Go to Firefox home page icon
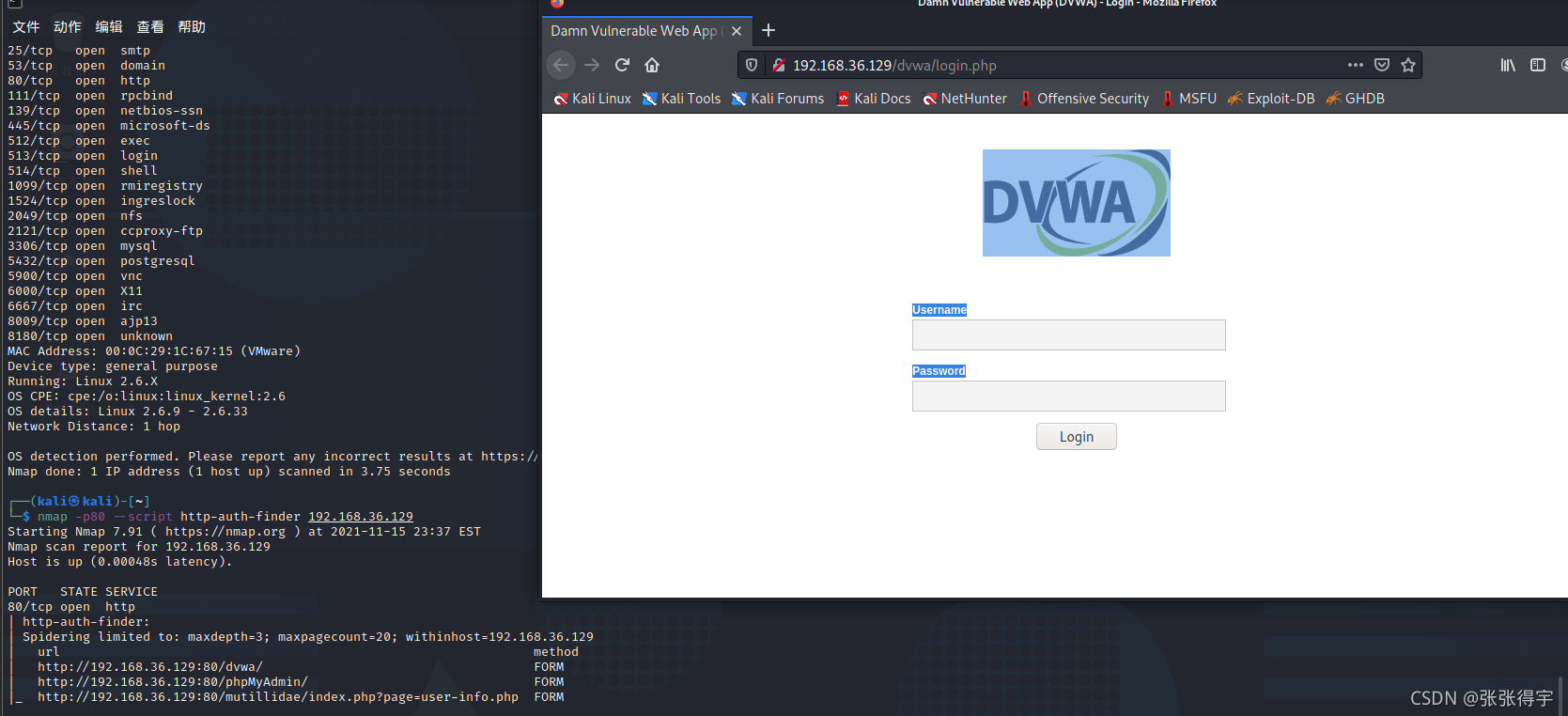Screen dimensions: 1568x716 pos(652,65)
